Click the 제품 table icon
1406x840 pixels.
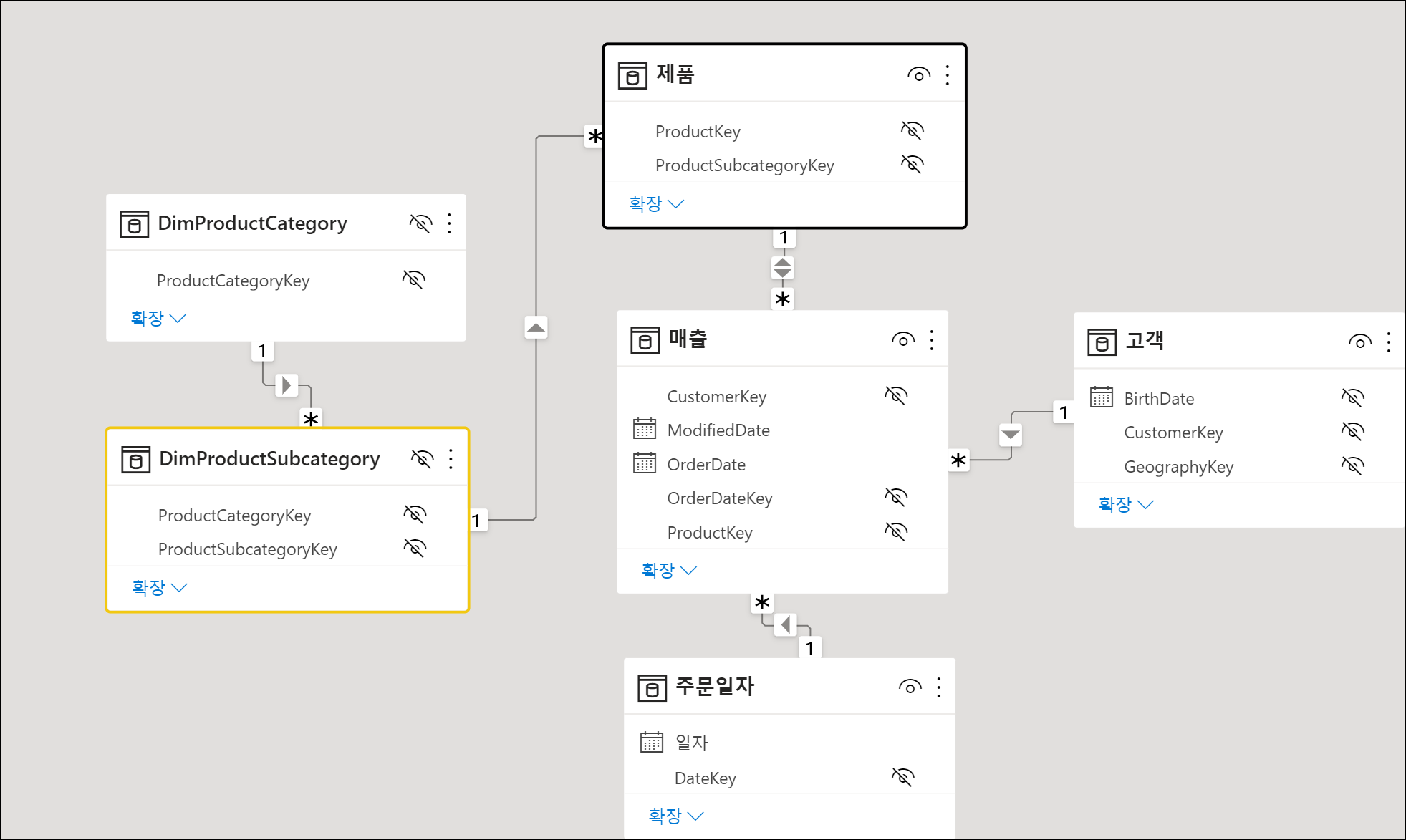(632, 76)
